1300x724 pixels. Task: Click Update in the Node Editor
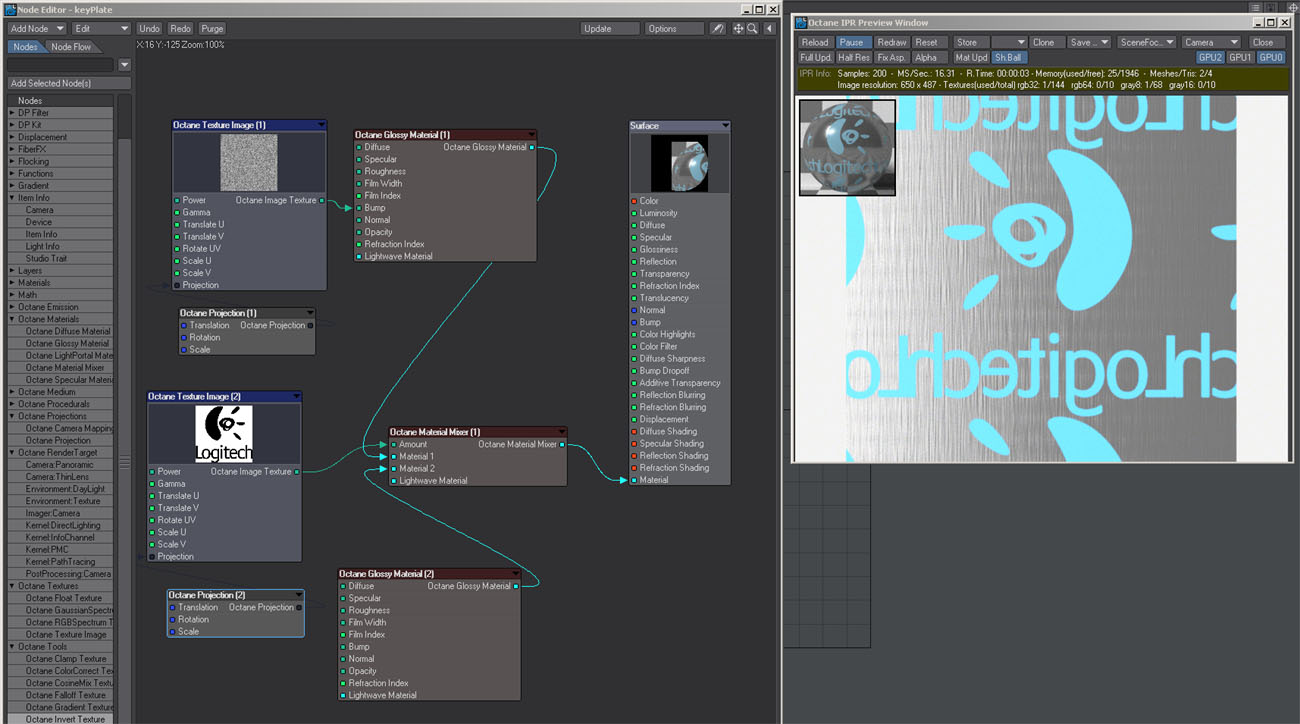[x=610, y=29]
